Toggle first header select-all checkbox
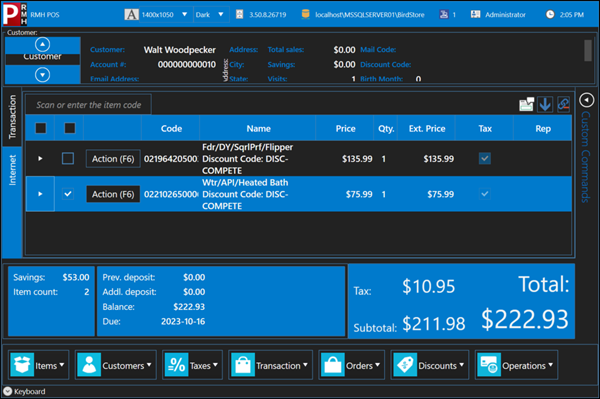 [41, 128]
